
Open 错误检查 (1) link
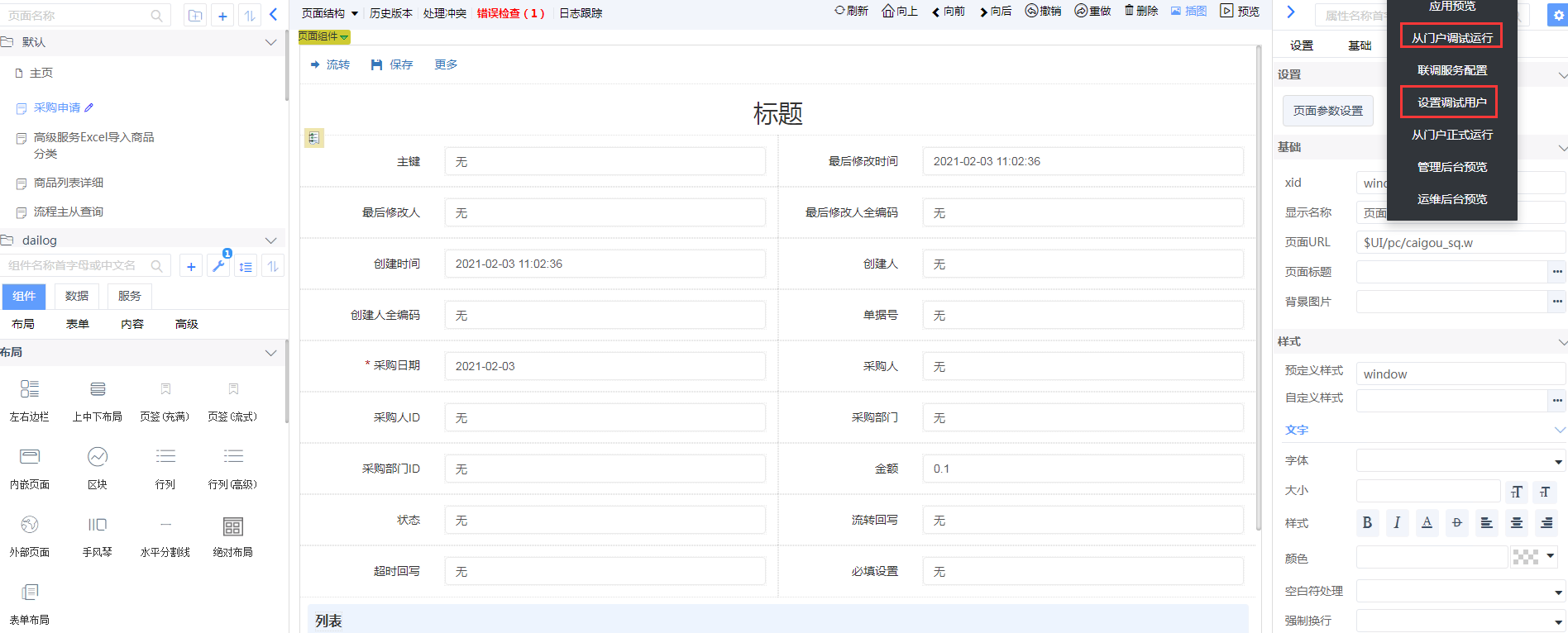click(x=510, y=13)
